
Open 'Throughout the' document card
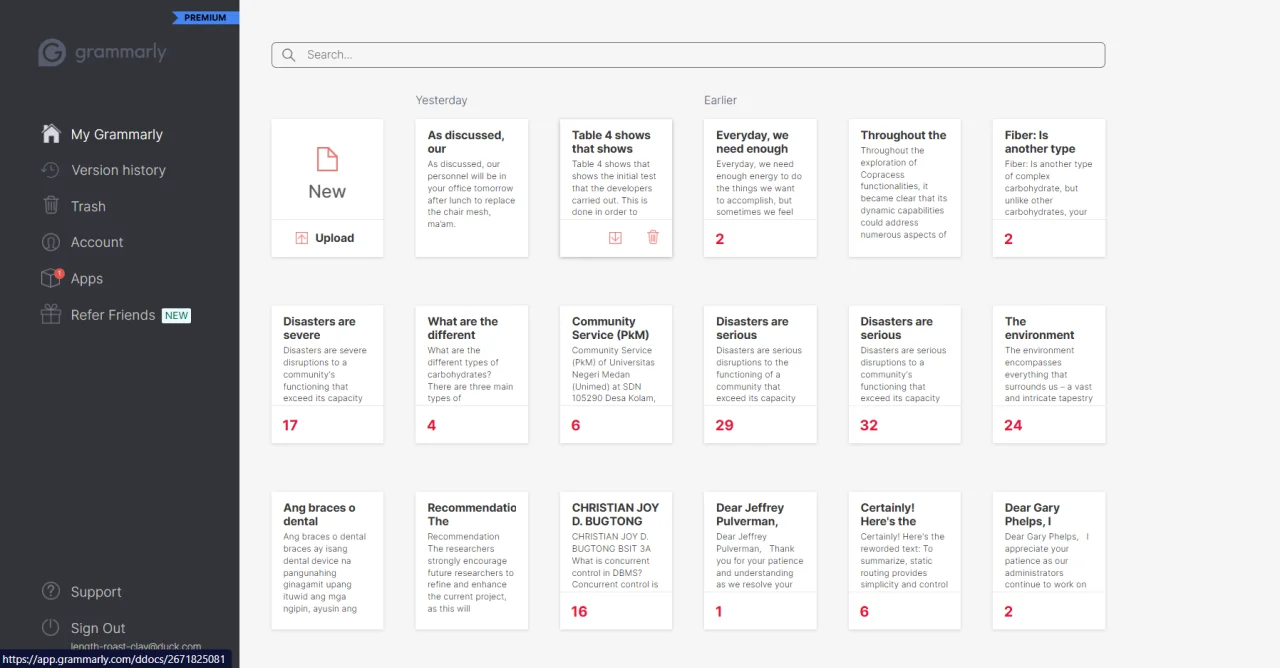tap(904, 188)
